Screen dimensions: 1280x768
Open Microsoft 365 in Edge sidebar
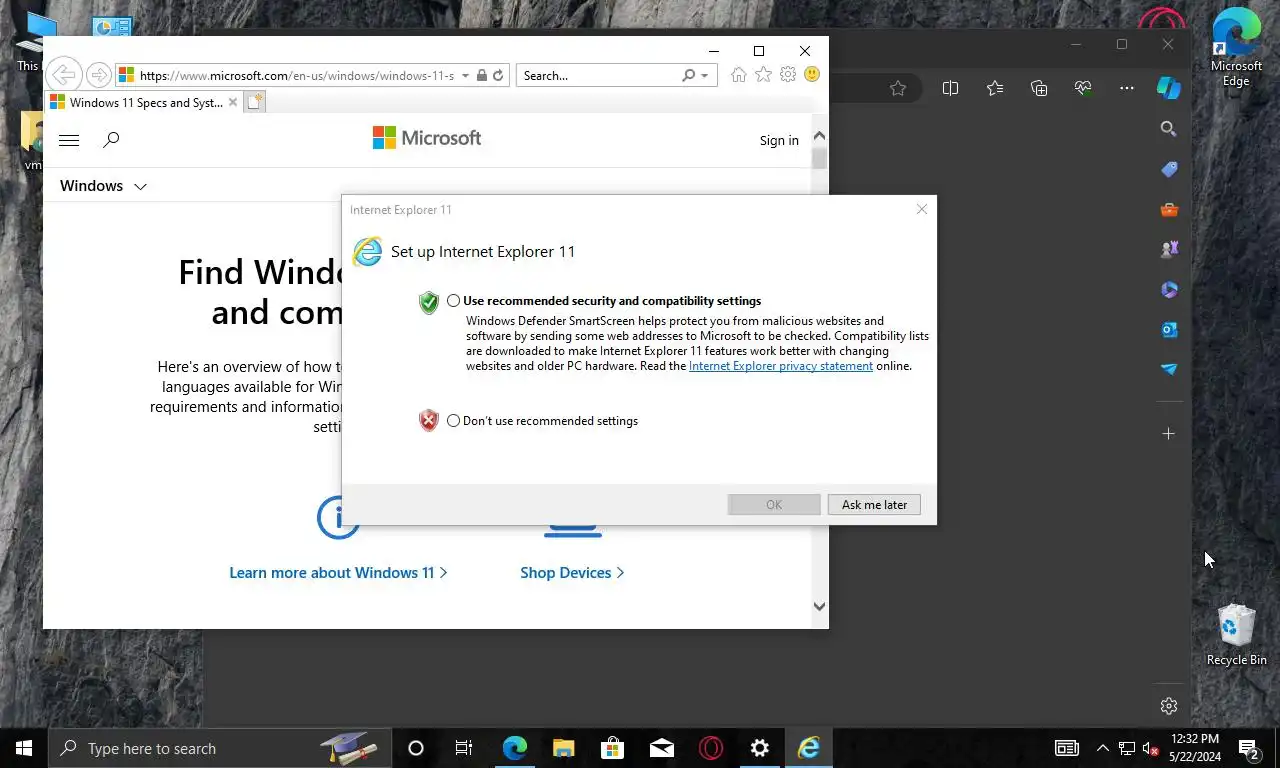point(1169,289)
